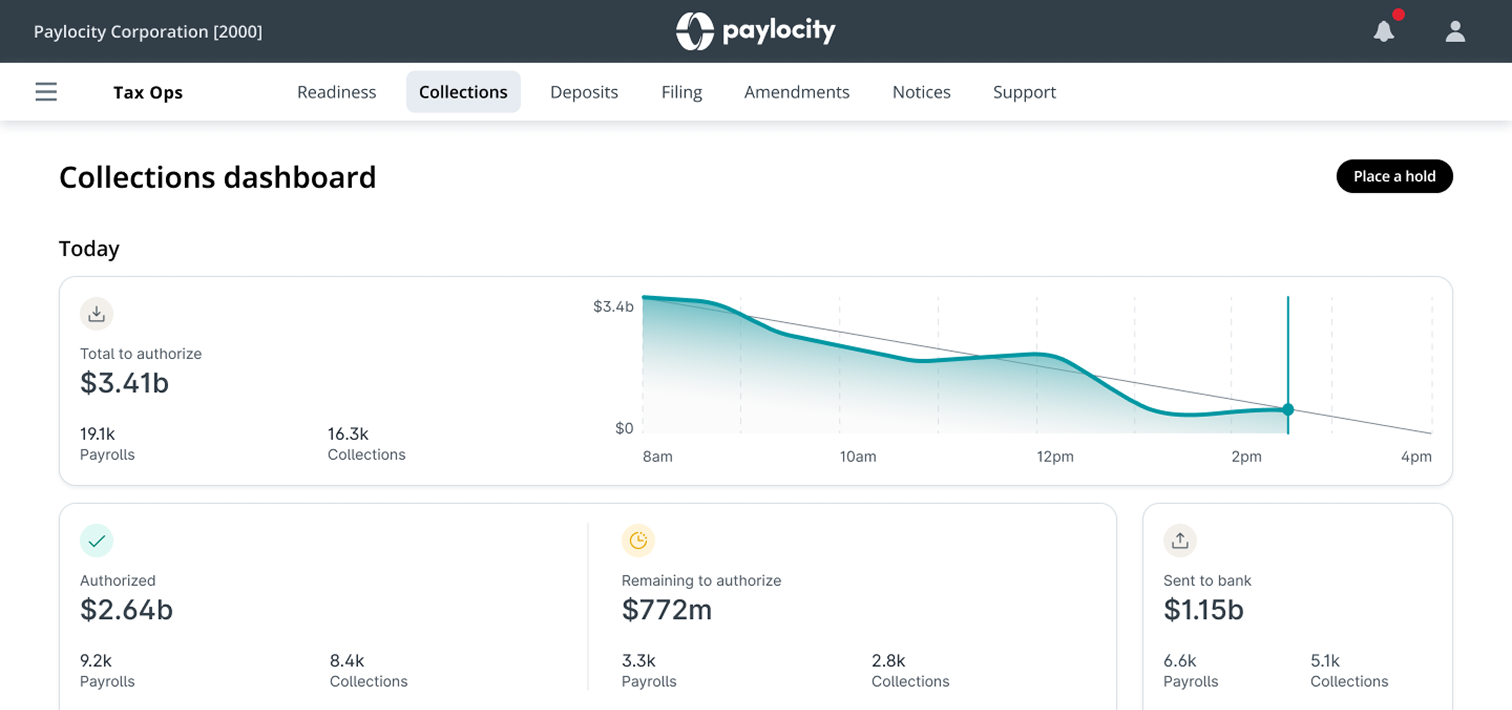This screenshot has width=1512, height=710.
Task: Click the $772m remaining to authorize amount
Action: tap(666, 610)
